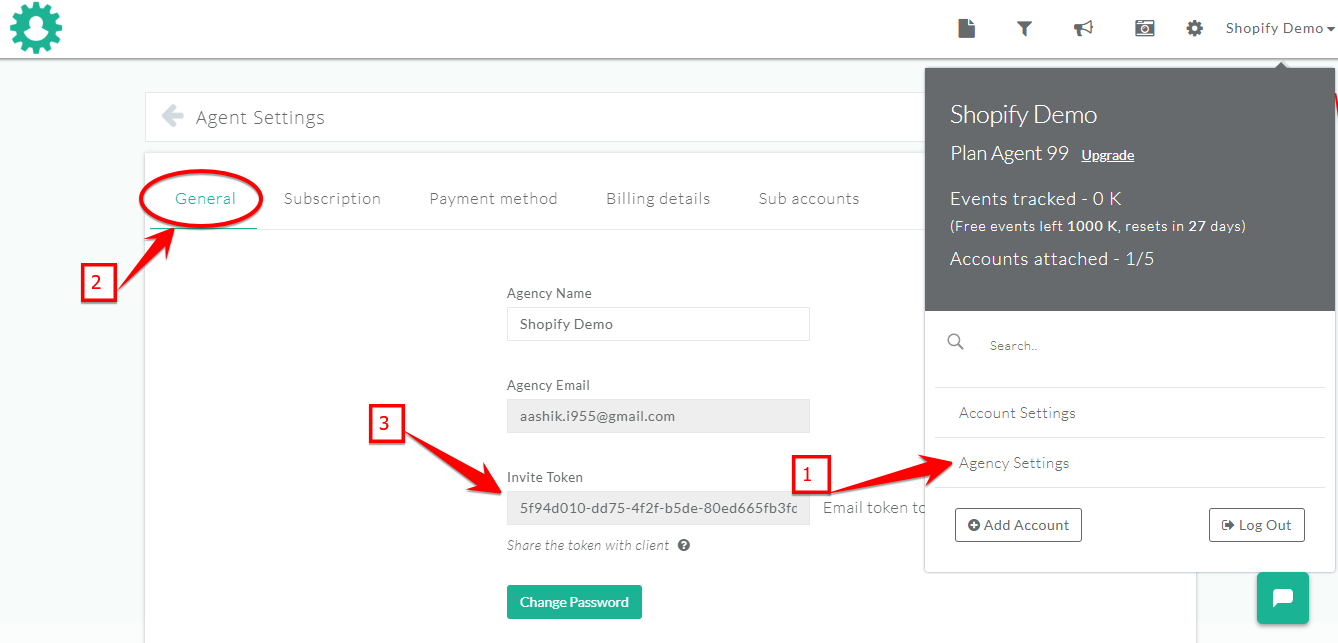Click the search magnifier icon
Screen dimensions: 1338x643
tap(956, 342)
